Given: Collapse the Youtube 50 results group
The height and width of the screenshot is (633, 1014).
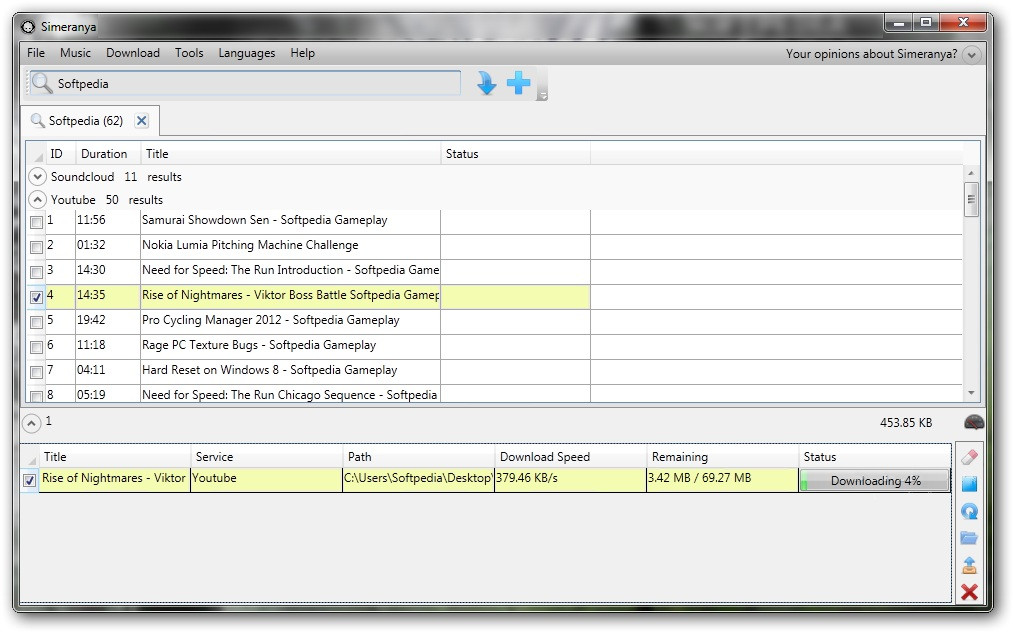Looking at the screenshot, I should click(38, 200).
